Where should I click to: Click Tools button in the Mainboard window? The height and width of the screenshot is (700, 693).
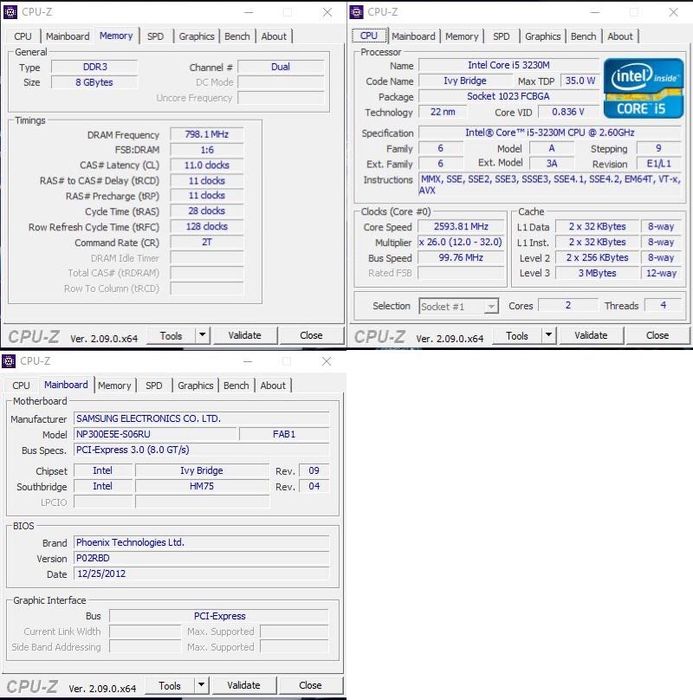click(170, 685)
